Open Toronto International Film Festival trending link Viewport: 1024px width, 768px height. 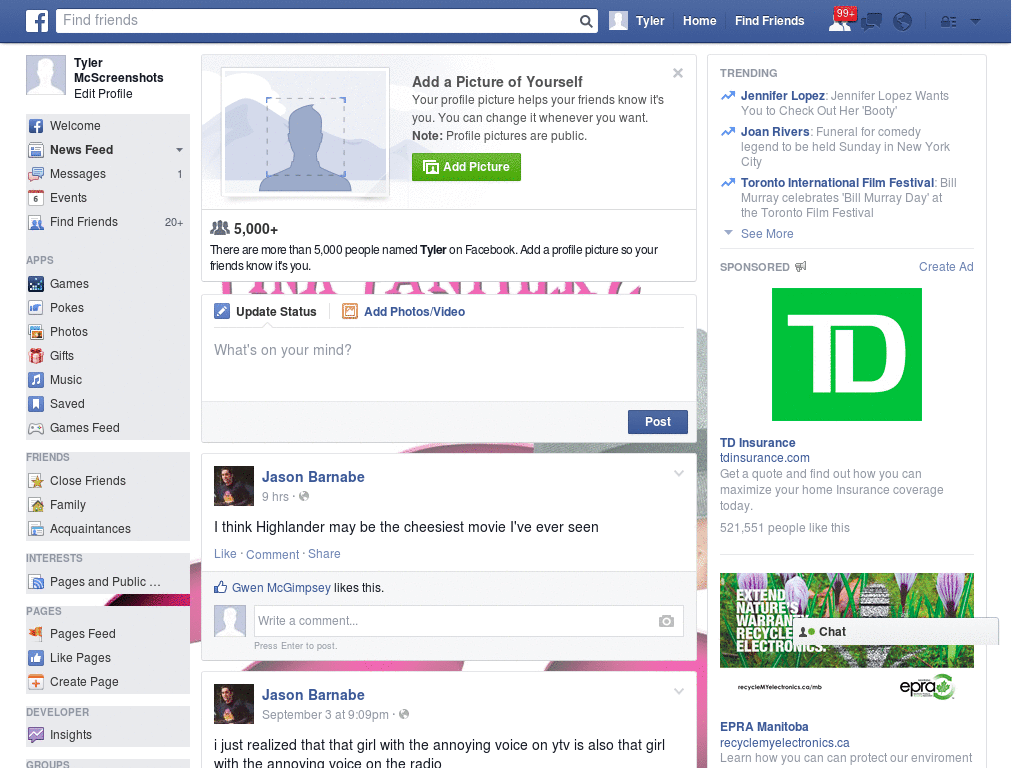[x=837, y=183]
